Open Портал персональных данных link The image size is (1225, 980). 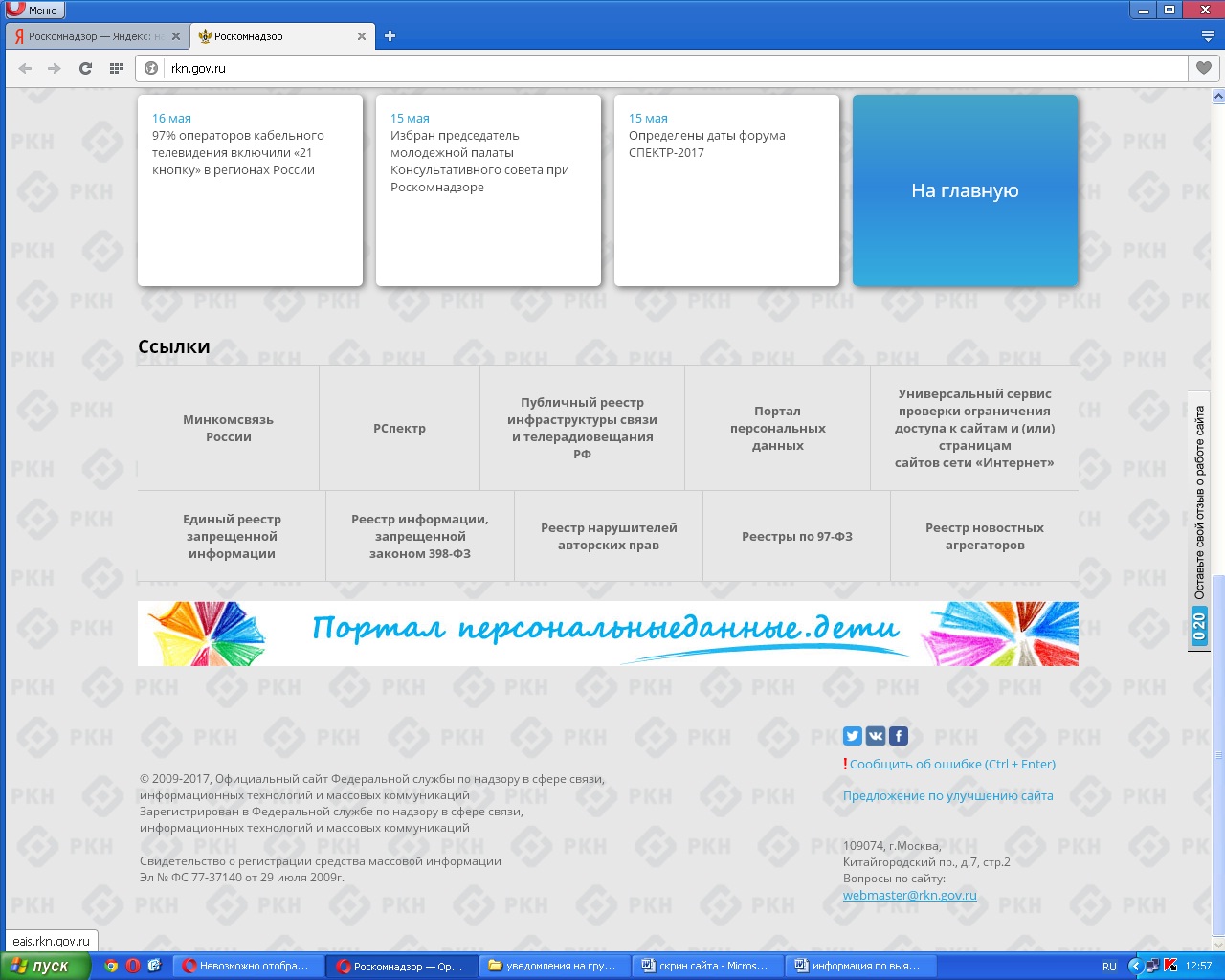777,428
